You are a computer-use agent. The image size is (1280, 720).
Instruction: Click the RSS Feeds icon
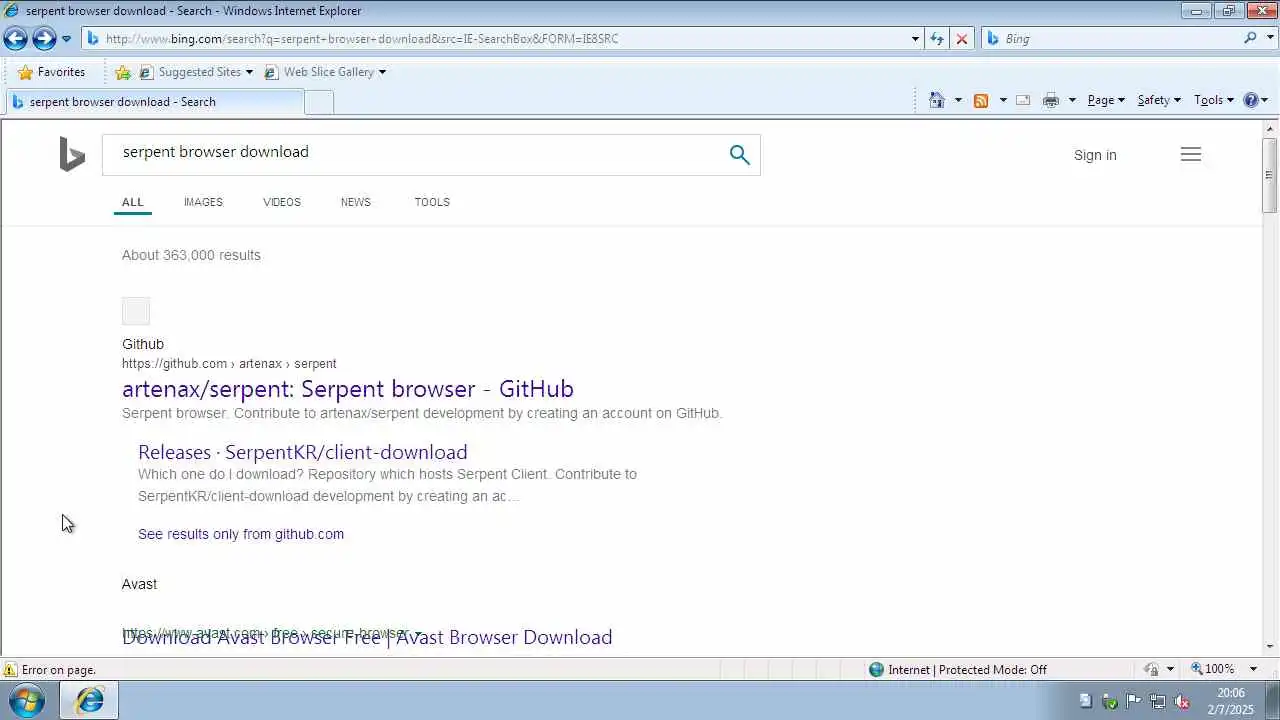click(x=981, y=100)
